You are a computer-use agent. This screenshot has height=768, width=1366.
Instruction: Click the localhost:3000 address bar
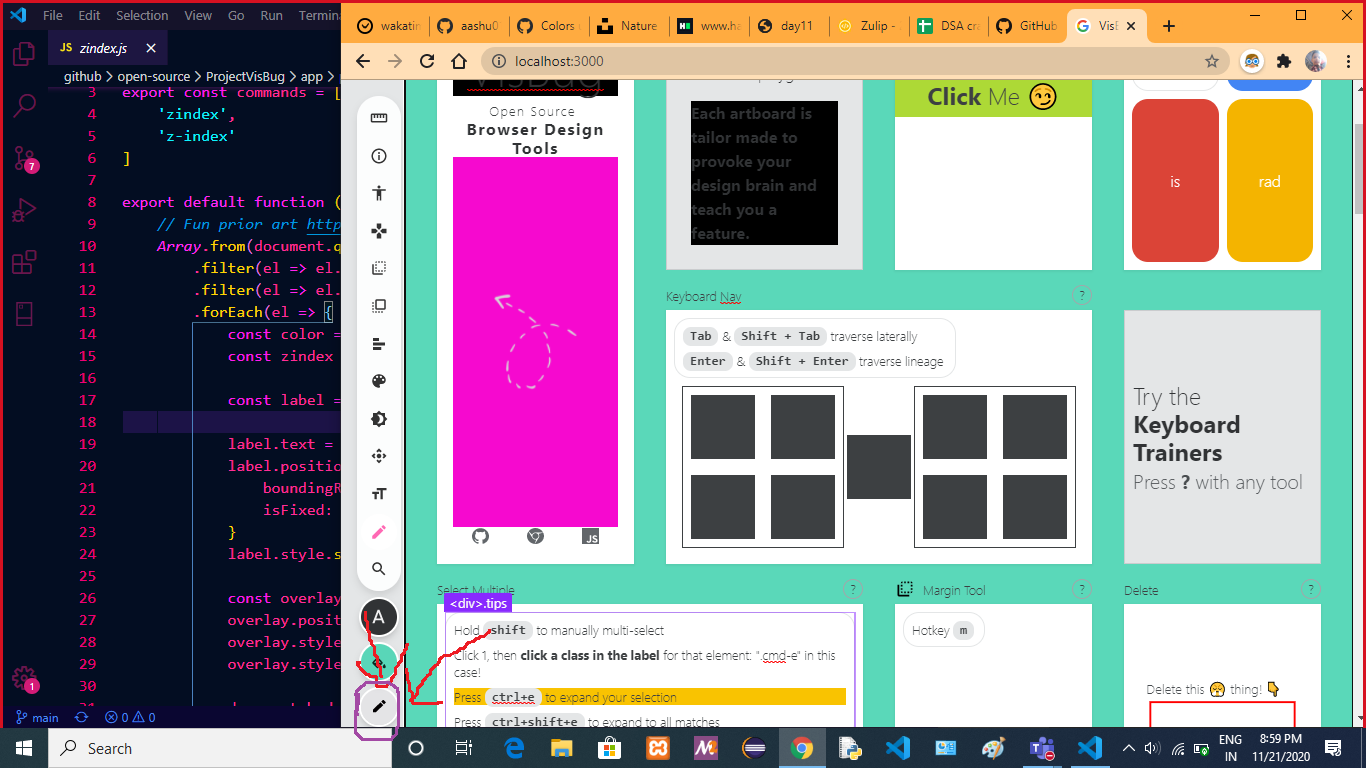pyautogui.click(x=560, y=61)
